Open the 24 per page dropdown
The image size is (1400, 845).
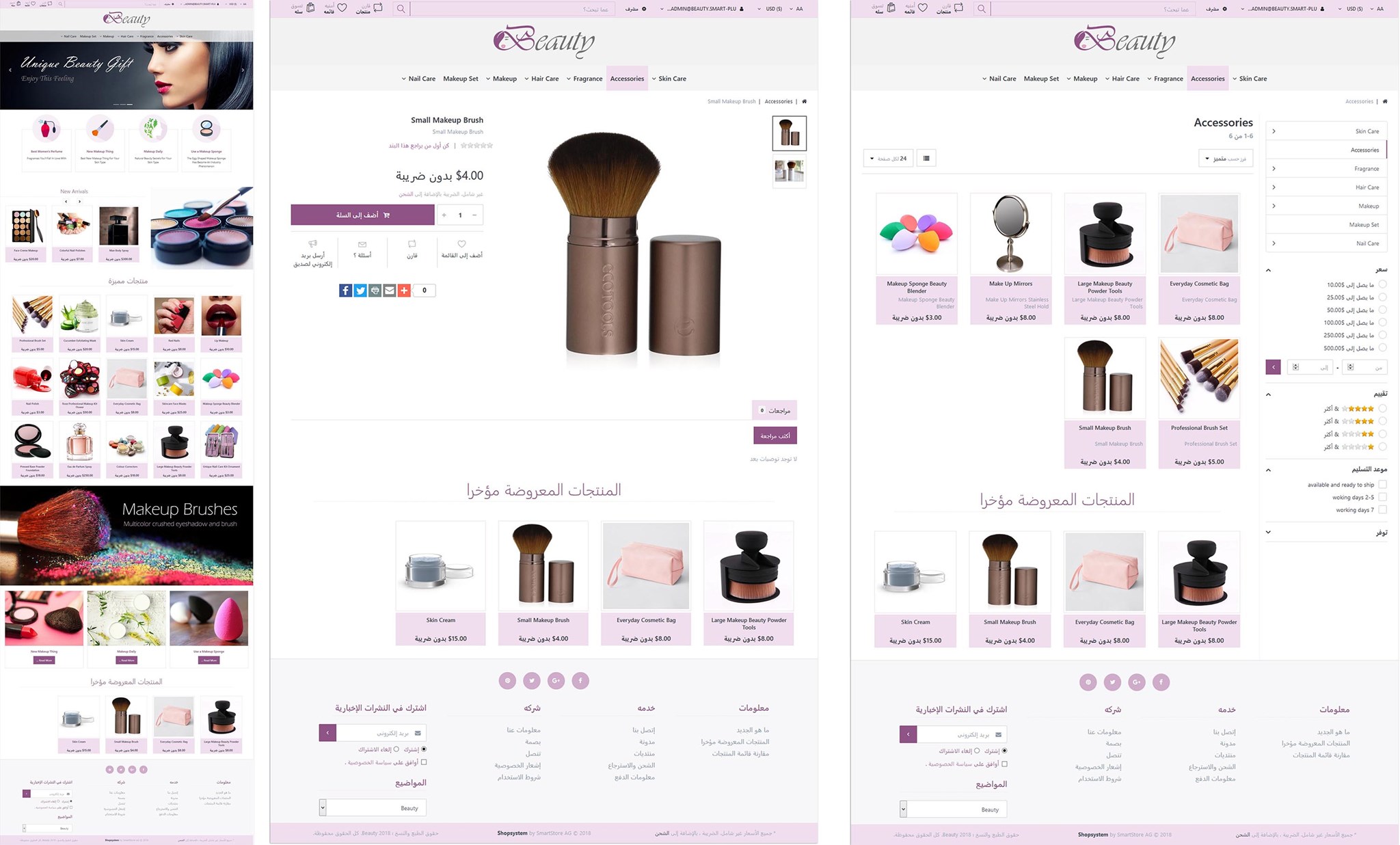tap(888, 159)
